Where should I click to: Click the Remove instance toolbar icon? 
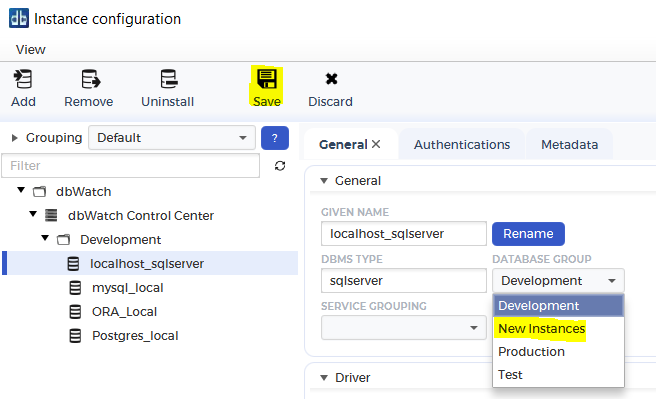(x=90, y=79)
